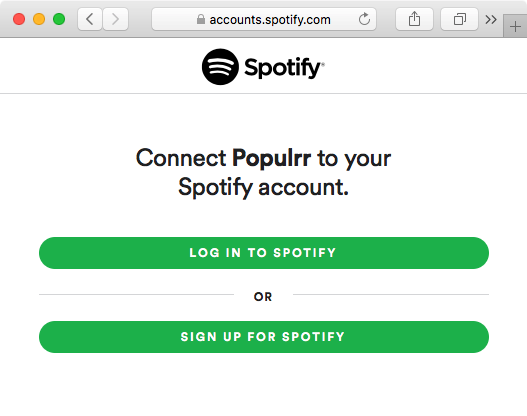Click the SIGN UP FOR SPOTIFY button
Image resolution: width=527 pixels, height=416 pixels.
coord(264,337)
